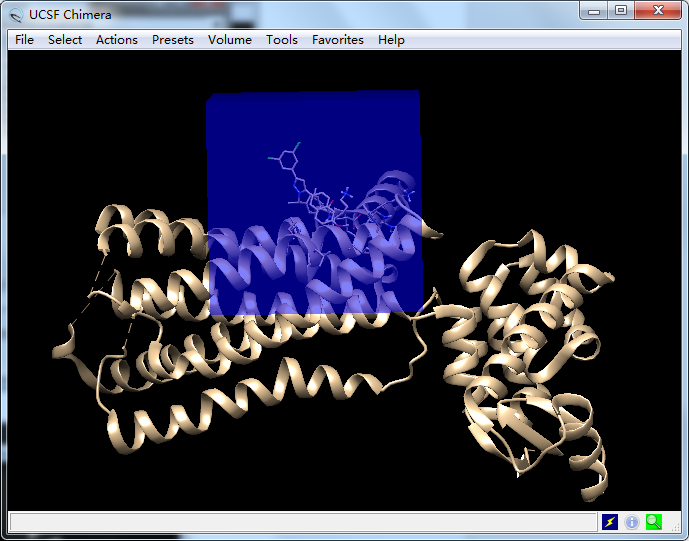
Task: Open the Help menu
Action: (392, 40)
